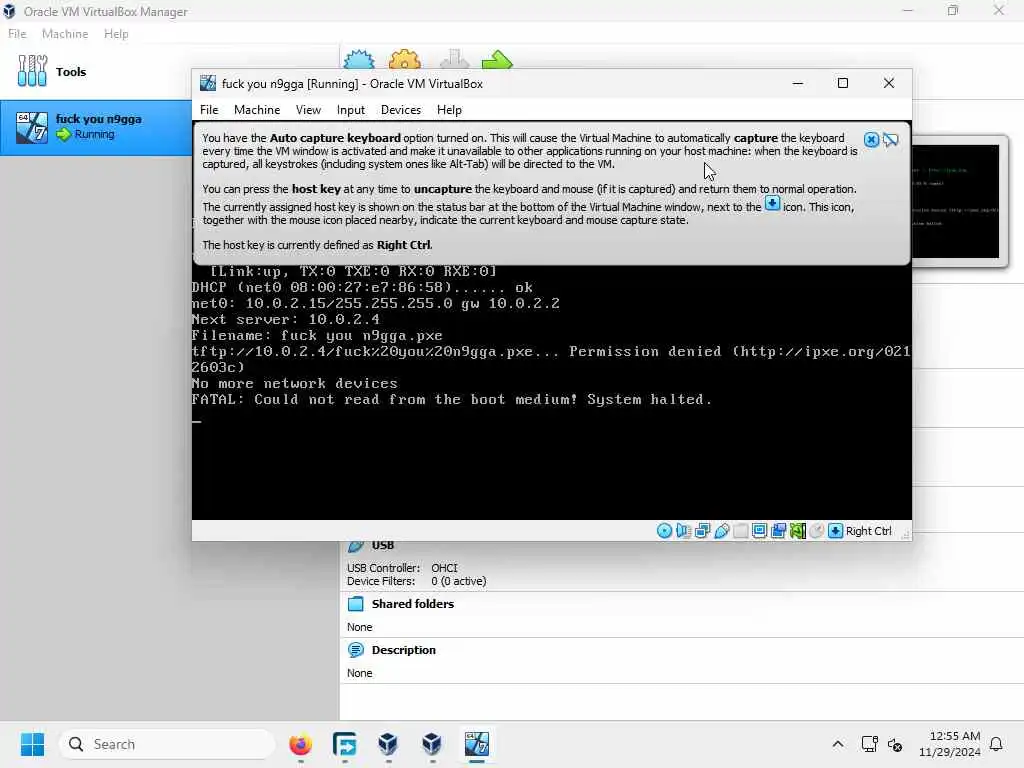
Task: Open Help menu in VirtualBox Manager
Action: [116, 33]
